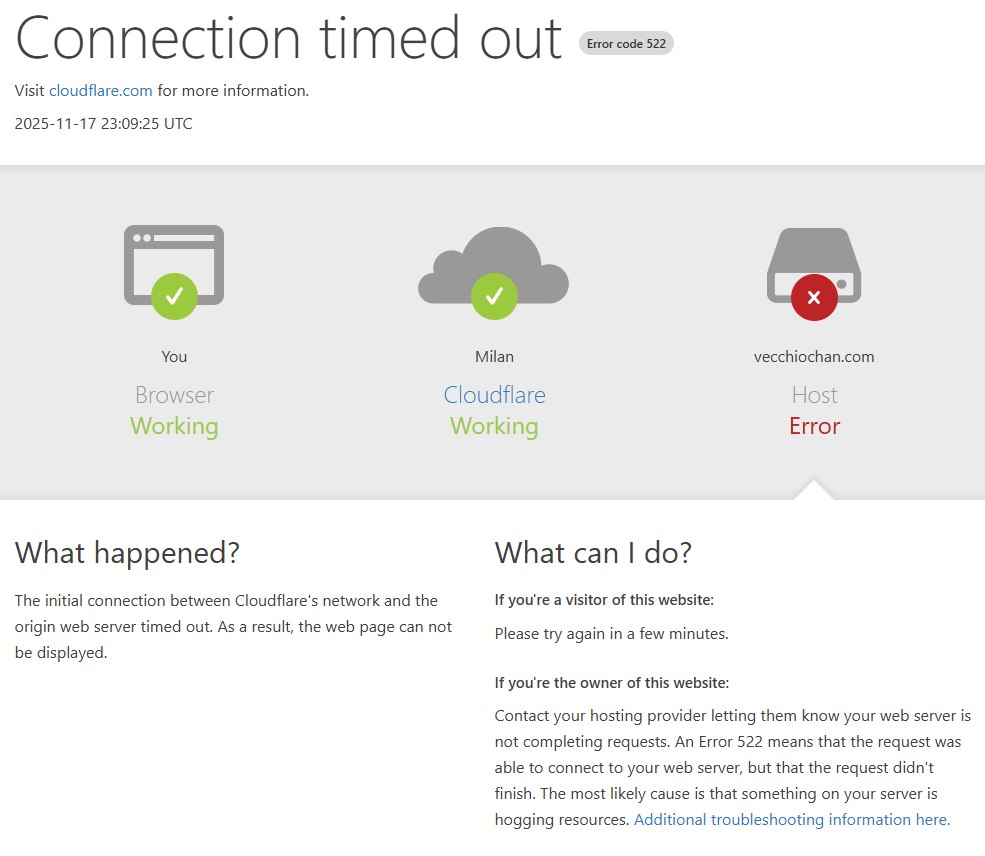Viewport: 985px width, 856px height.
Task: Click the red Error status text
Action: point(814,426)
